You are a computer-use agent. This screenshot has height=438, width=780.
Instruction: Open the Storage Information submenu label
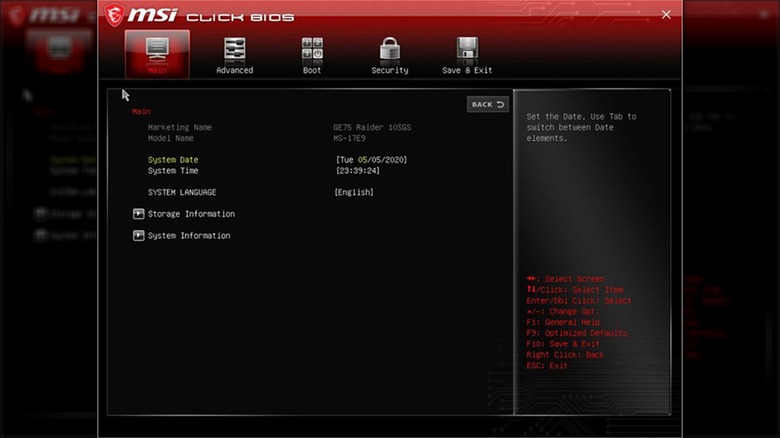click(x=191, y=214)
